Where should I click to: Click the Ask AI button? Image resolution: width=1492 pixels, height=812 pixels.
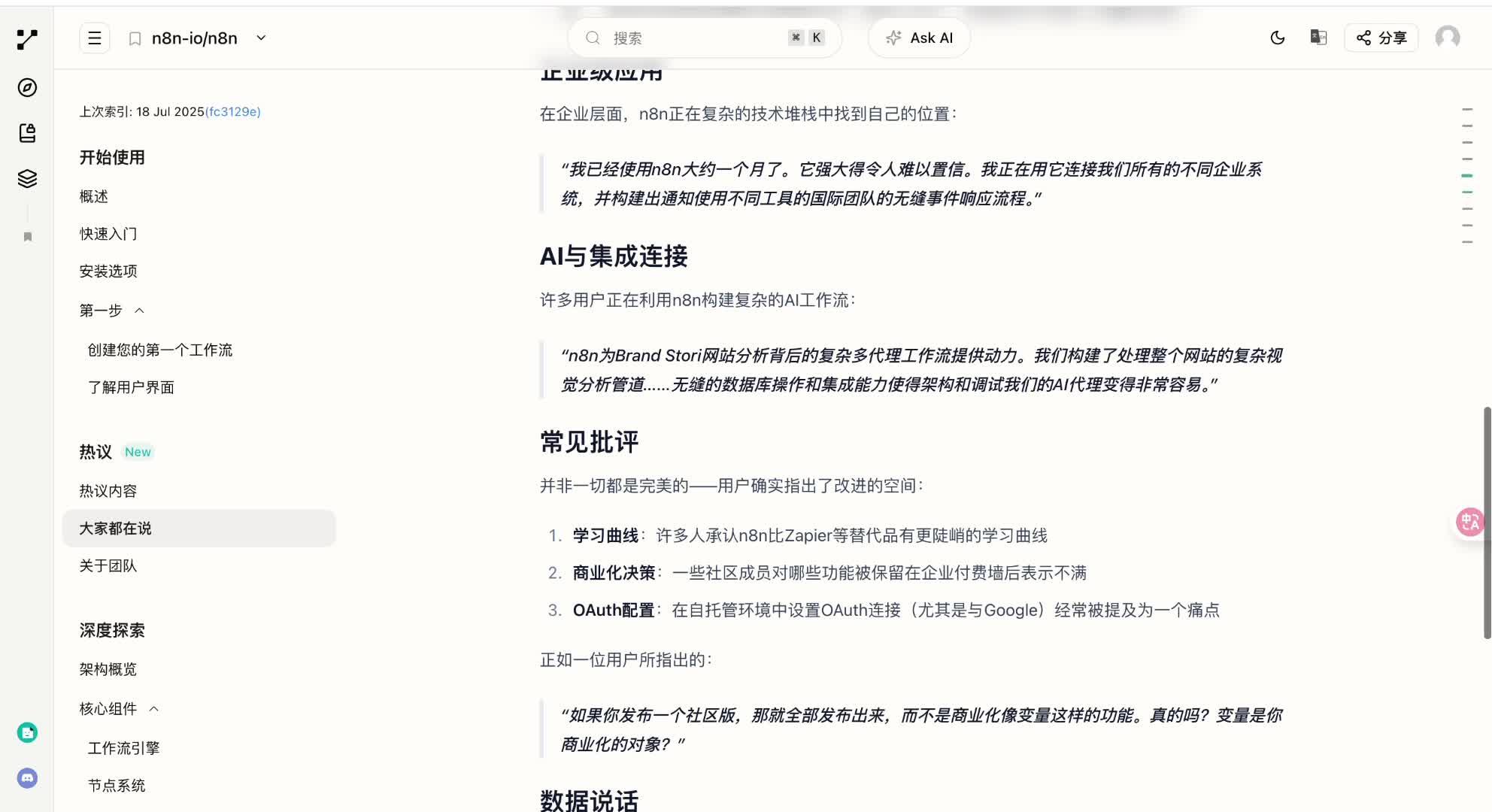[919, 38]
